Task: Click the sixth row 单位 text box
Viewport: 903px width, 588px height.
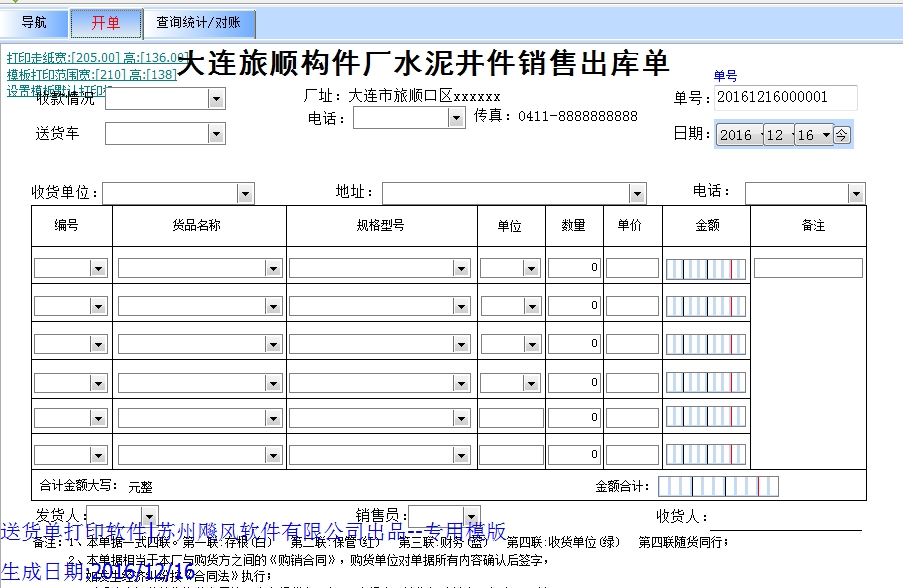Action: [511, 455]
